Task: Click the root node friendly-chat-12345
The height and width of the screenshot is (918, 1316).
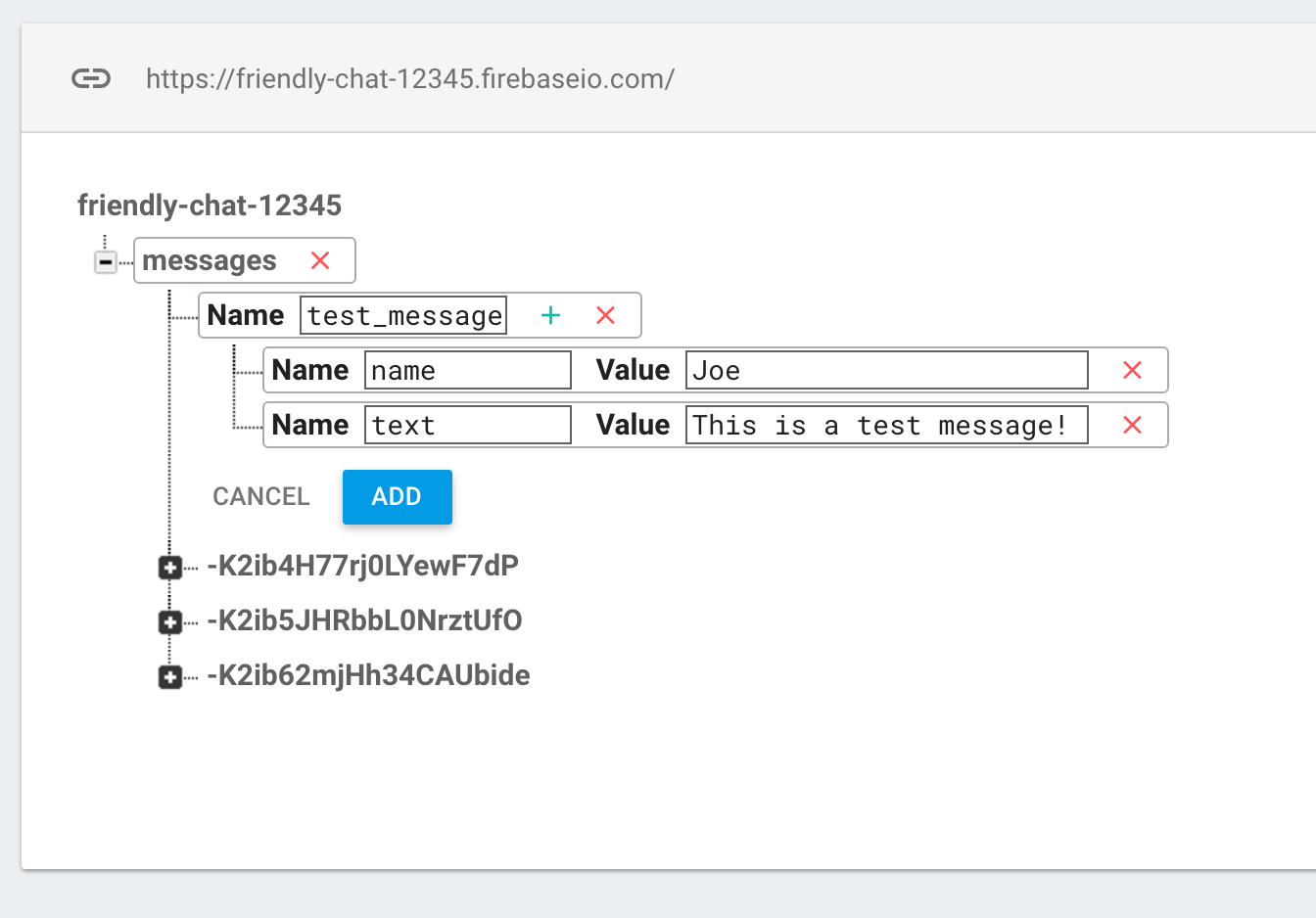Action: (211, 206)
